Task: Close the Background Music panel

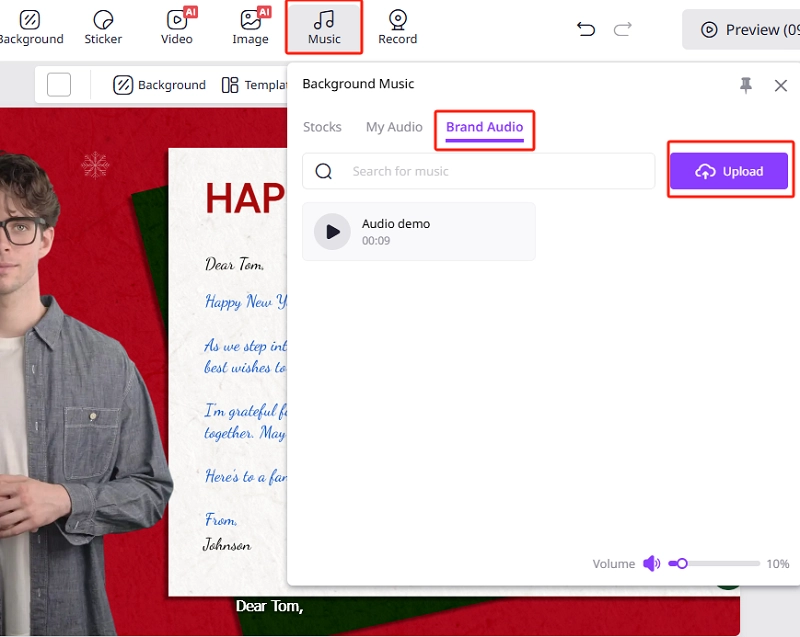Action: tap(781, 86)
